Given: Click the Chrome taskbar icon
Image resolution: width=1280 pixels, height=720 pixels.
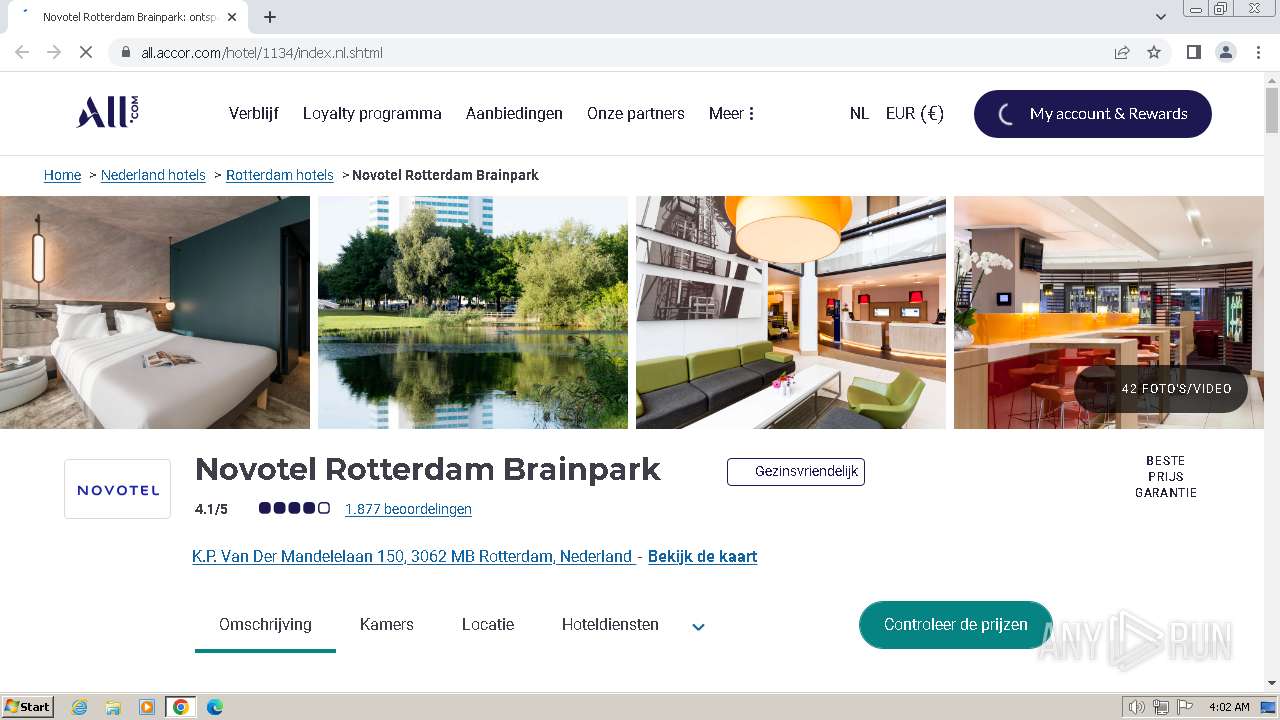Looking at the screenshot, I should (x=180, y=707).
